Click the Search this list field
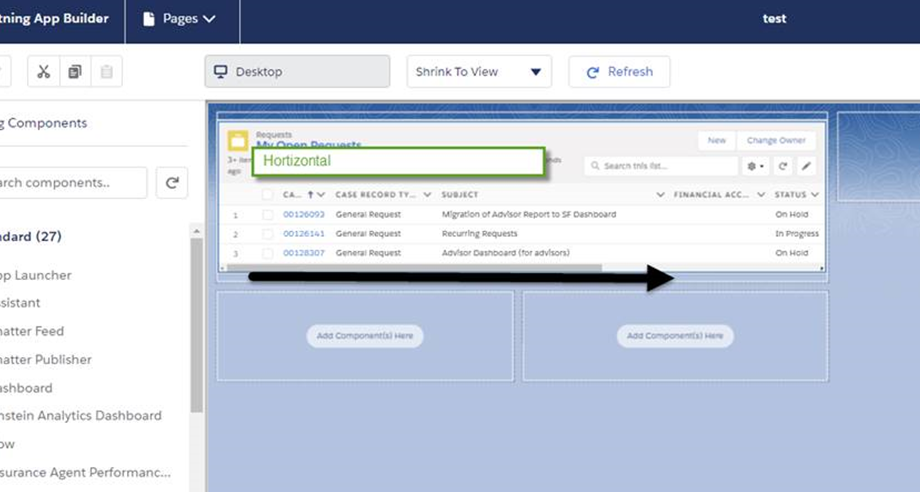Image resolution: width=920 pixels, height=492 pixels. pos(661,166)
